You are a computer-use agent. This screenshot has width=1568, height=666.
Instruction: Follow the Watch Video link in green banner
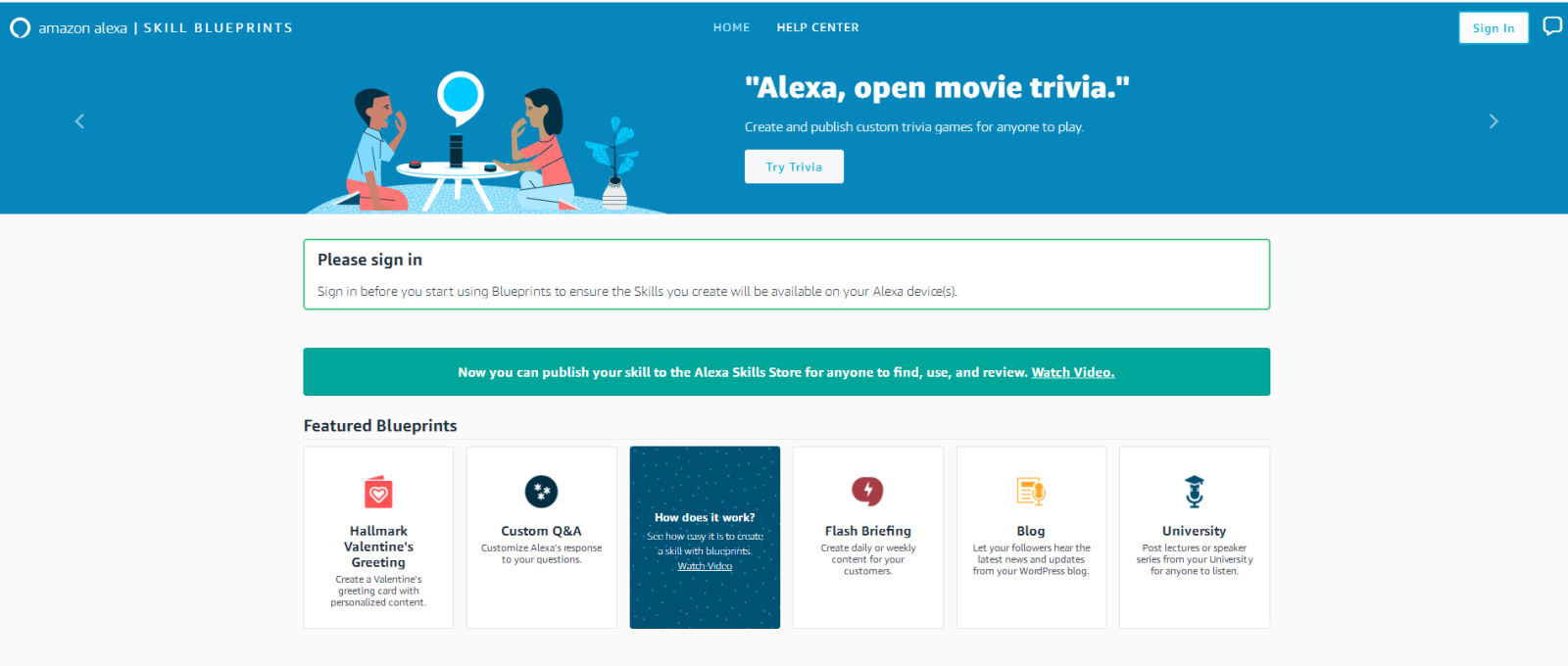(1073, 372)
